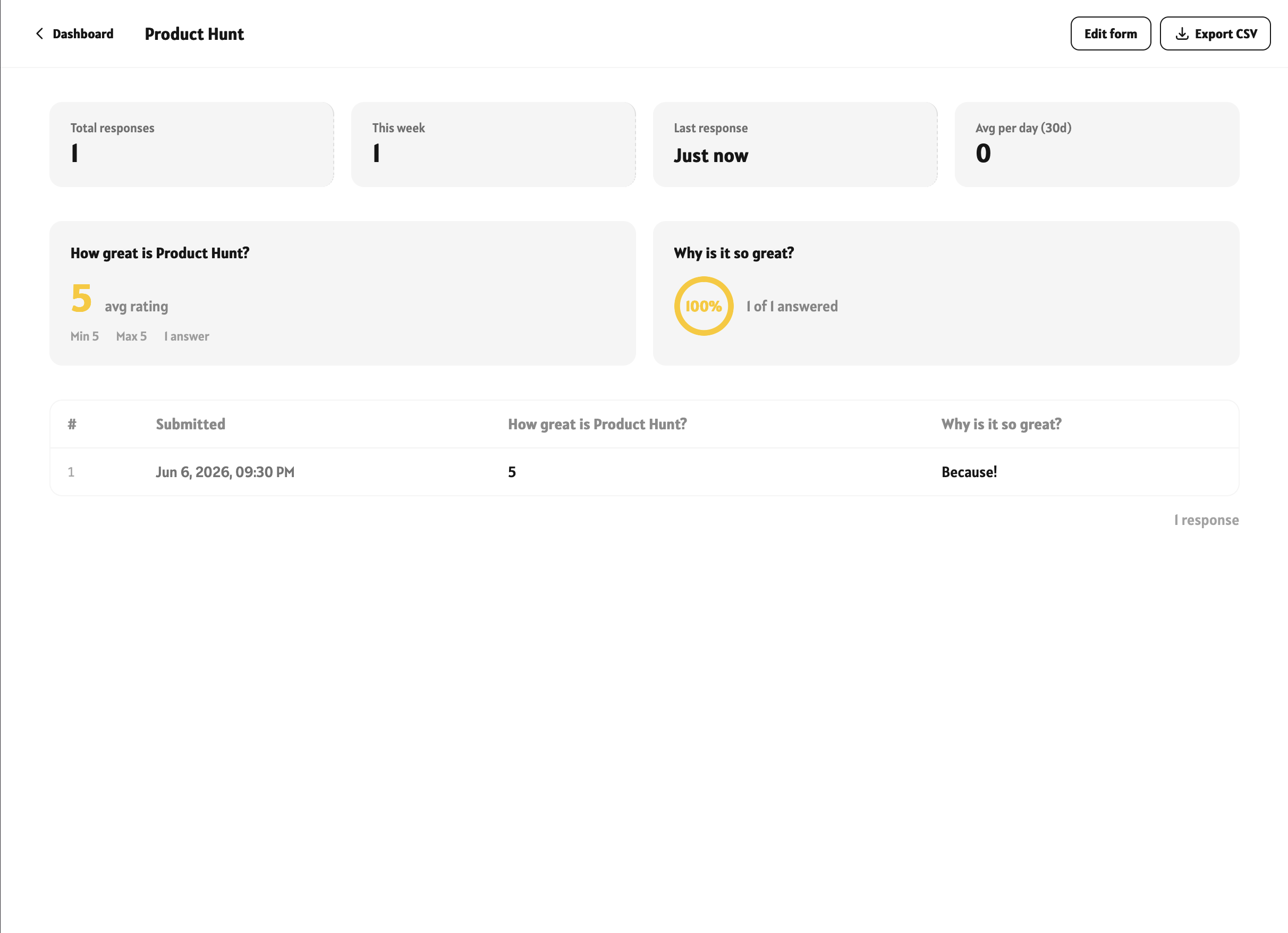This screenshot has width=1288, height=933.
Task: Click the download icon in Export CSV
Action: point(1182,34)
